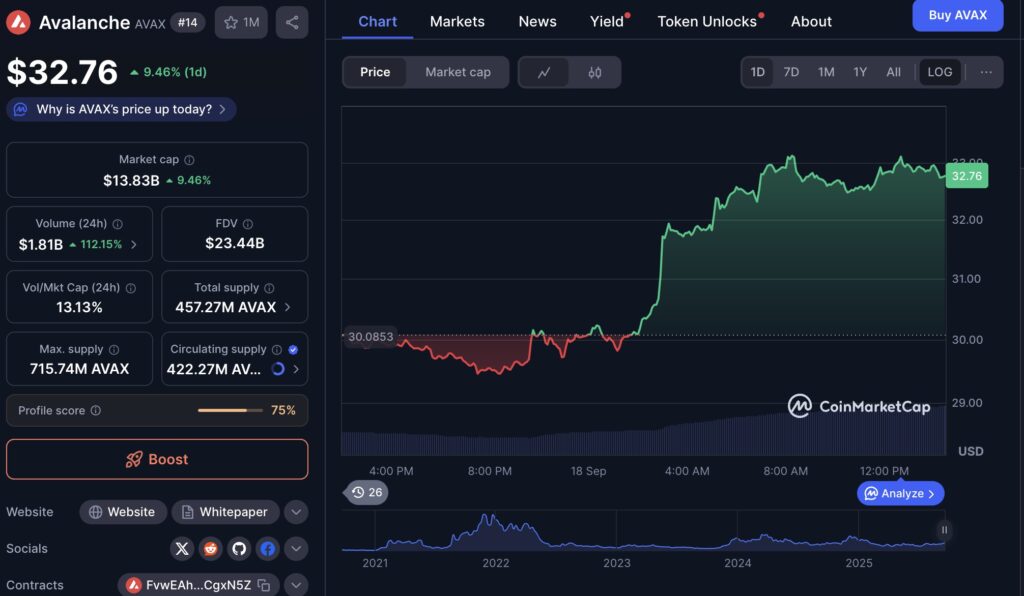The height and width of the screenshot is (596, 1024).
Task: Click the Vol/Mkt Cap info icon
Action: pyautogui.click(x=131, y=288)
